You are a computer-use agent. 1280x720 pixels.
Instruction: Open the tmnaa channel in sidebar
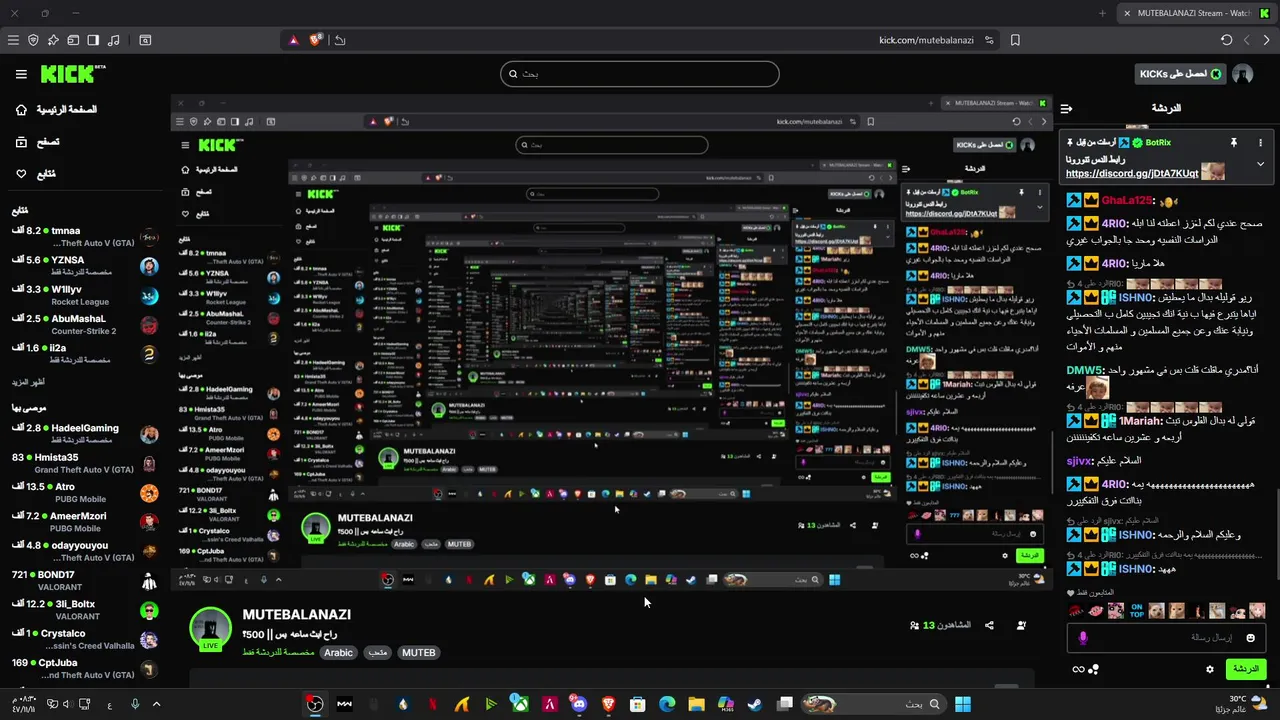[x=85, y=236]
